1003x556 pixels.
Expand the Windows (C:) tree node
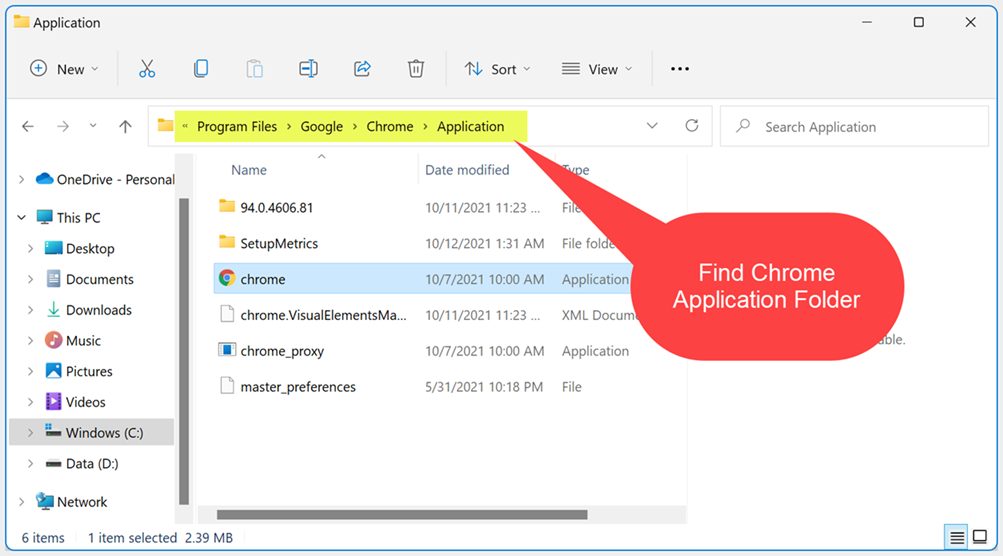coord(30,433)
